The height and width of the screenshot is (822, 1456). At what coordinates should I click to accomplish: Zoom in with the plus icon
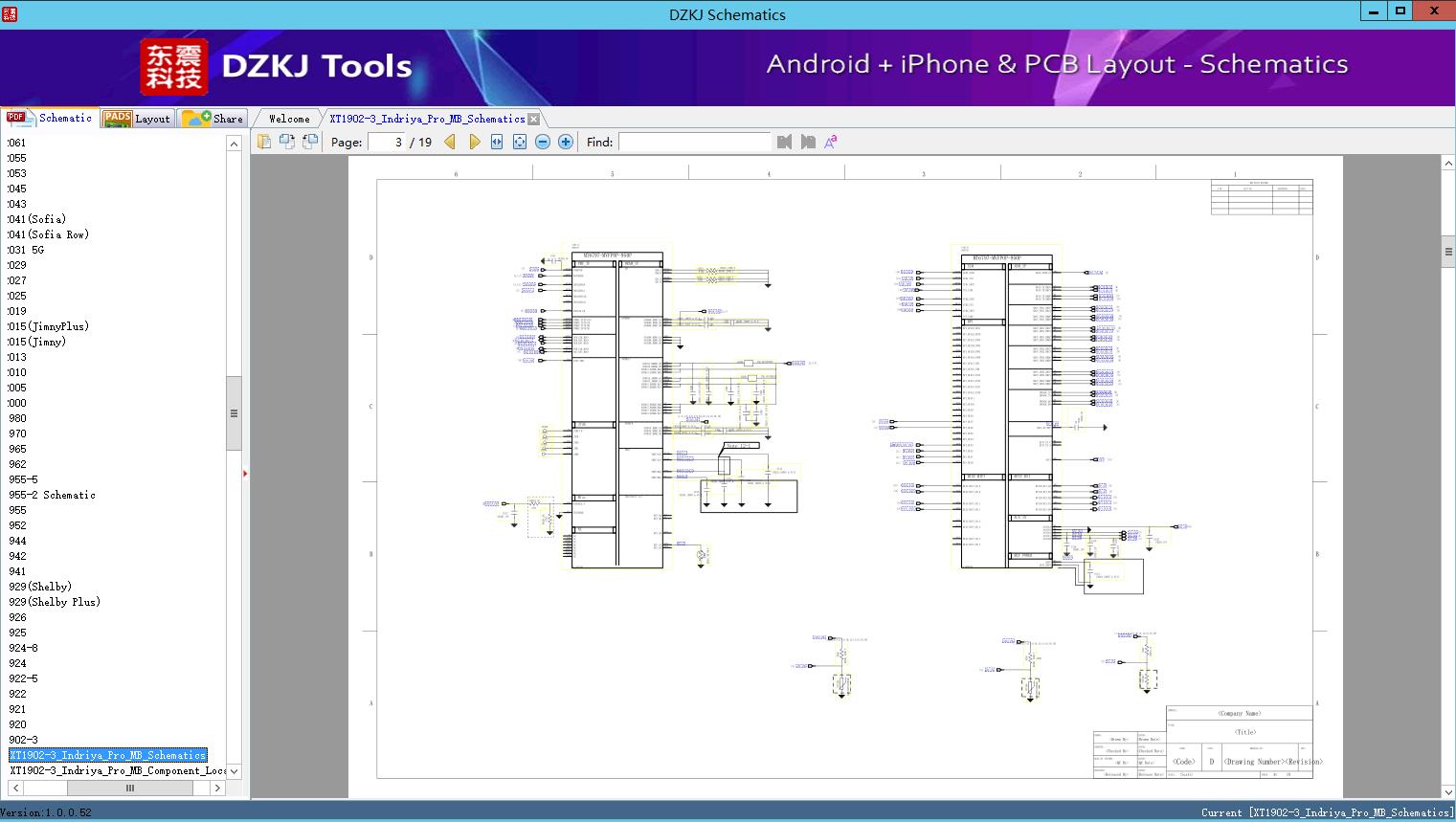[x=566, y=142]
